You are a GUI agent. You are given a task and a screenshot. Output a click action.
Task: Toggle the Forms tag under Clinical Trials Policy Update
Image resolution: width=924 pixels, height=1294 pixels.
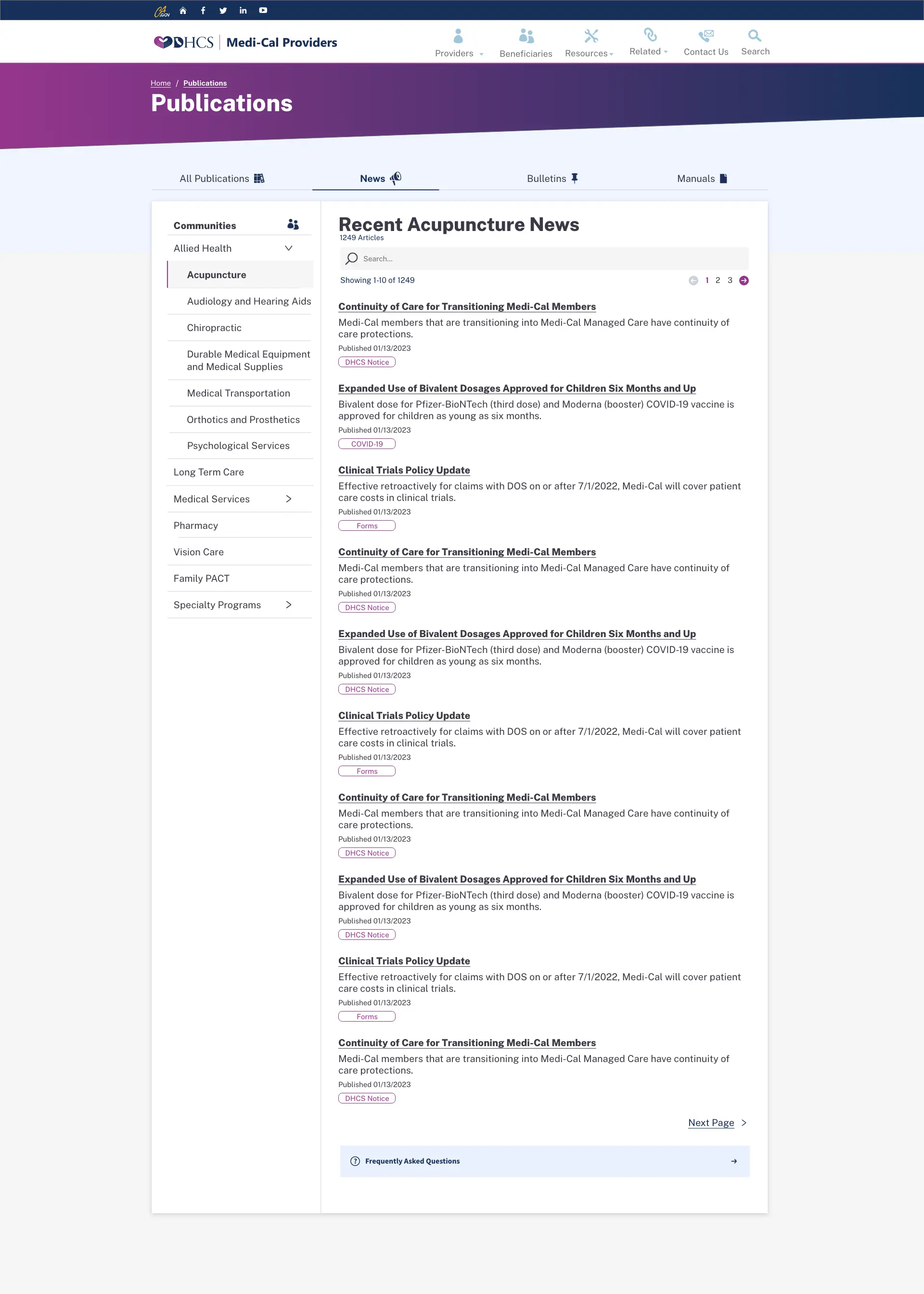367,525
